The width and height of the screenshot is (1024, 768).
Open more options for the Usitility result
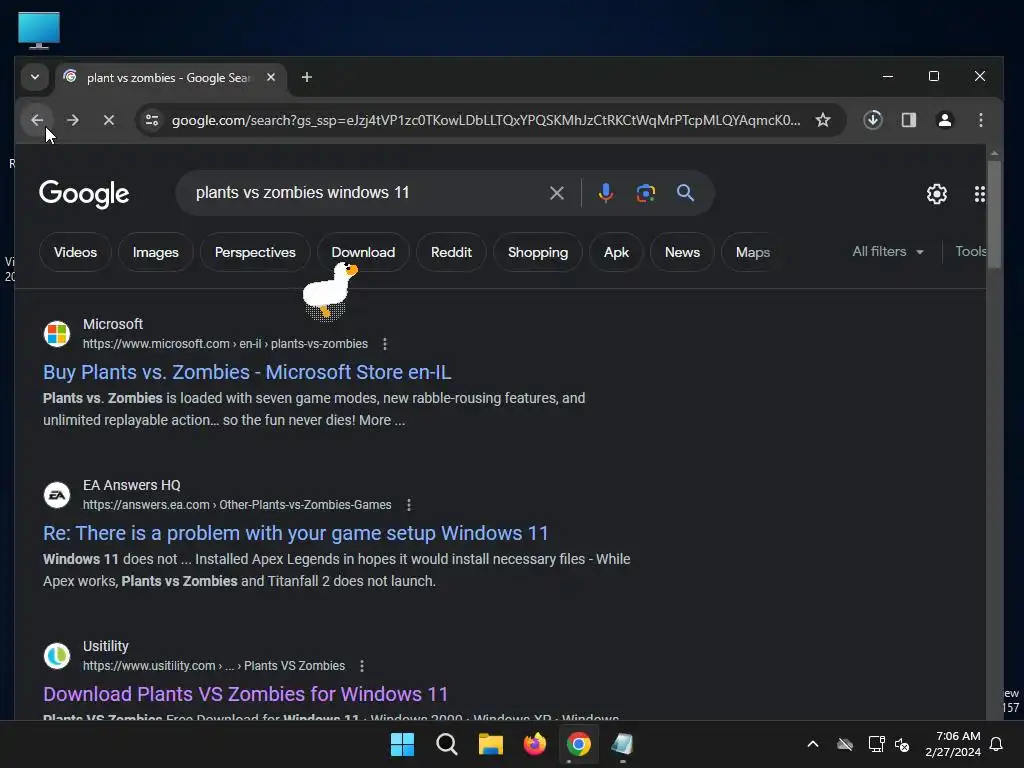[x=362, y=665]
